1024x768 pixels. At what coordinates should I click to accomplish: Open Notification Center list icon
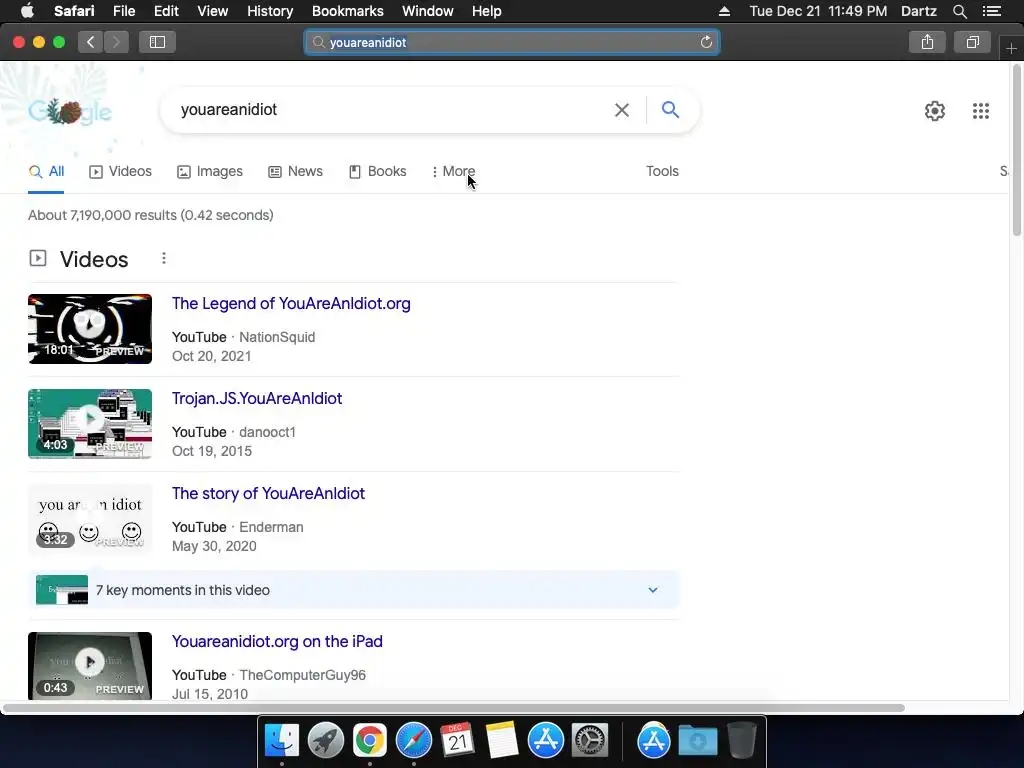[x=992, y=11]
